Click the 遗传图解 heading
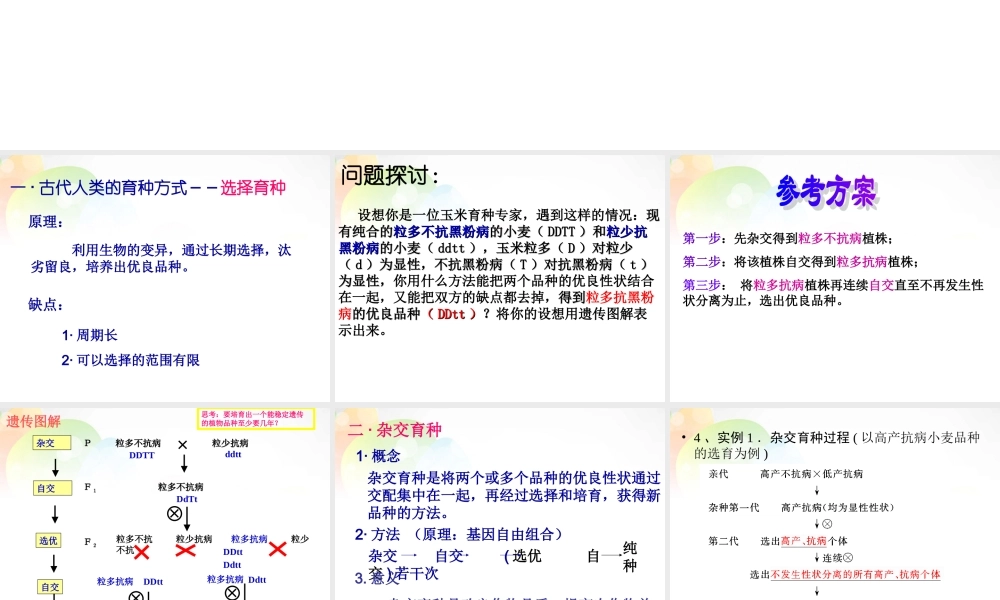1000x600 pixels. (x=33, y=421)
